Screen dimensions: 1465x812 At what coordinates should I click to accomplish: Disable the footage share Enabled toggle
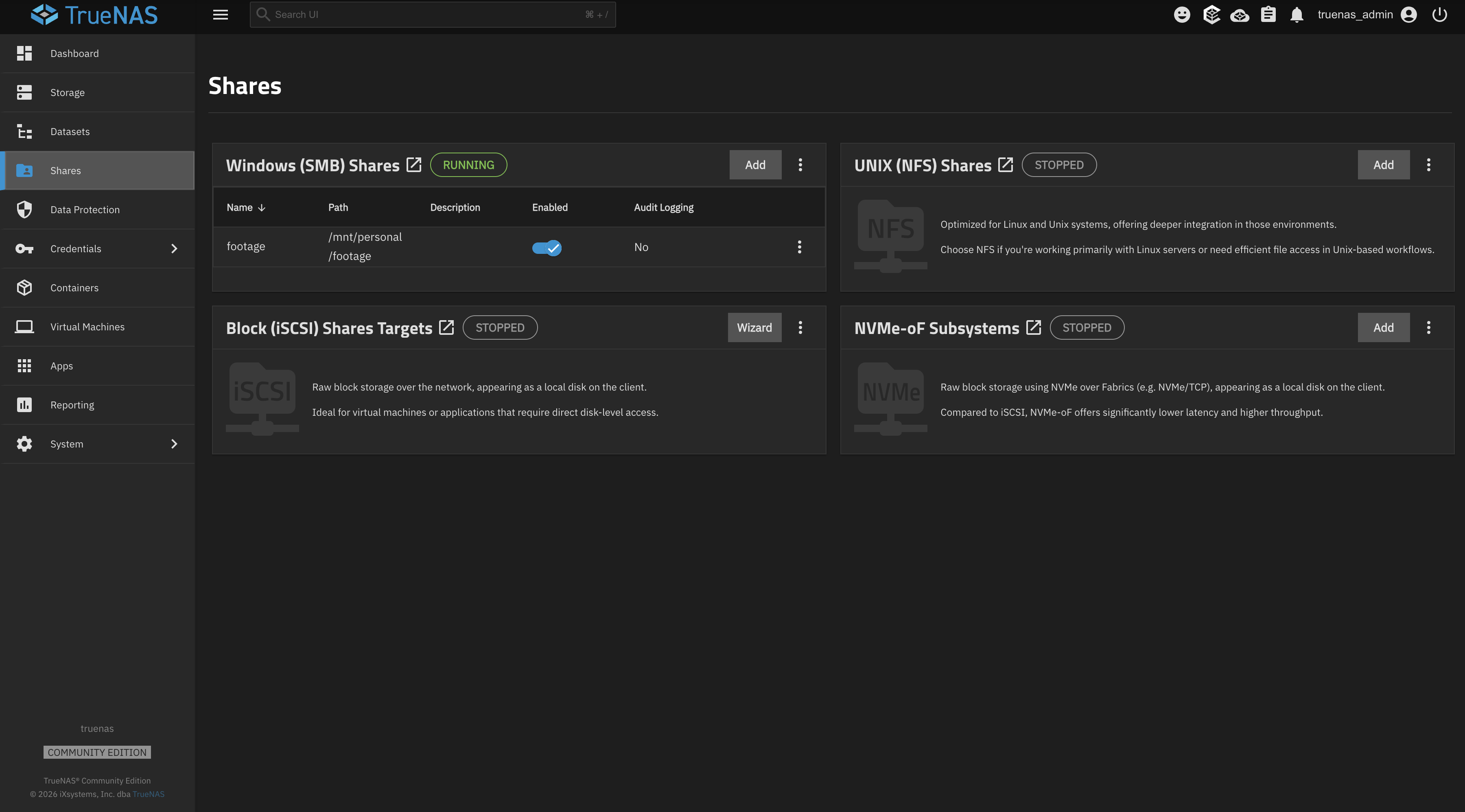click(x=547, y=247)
